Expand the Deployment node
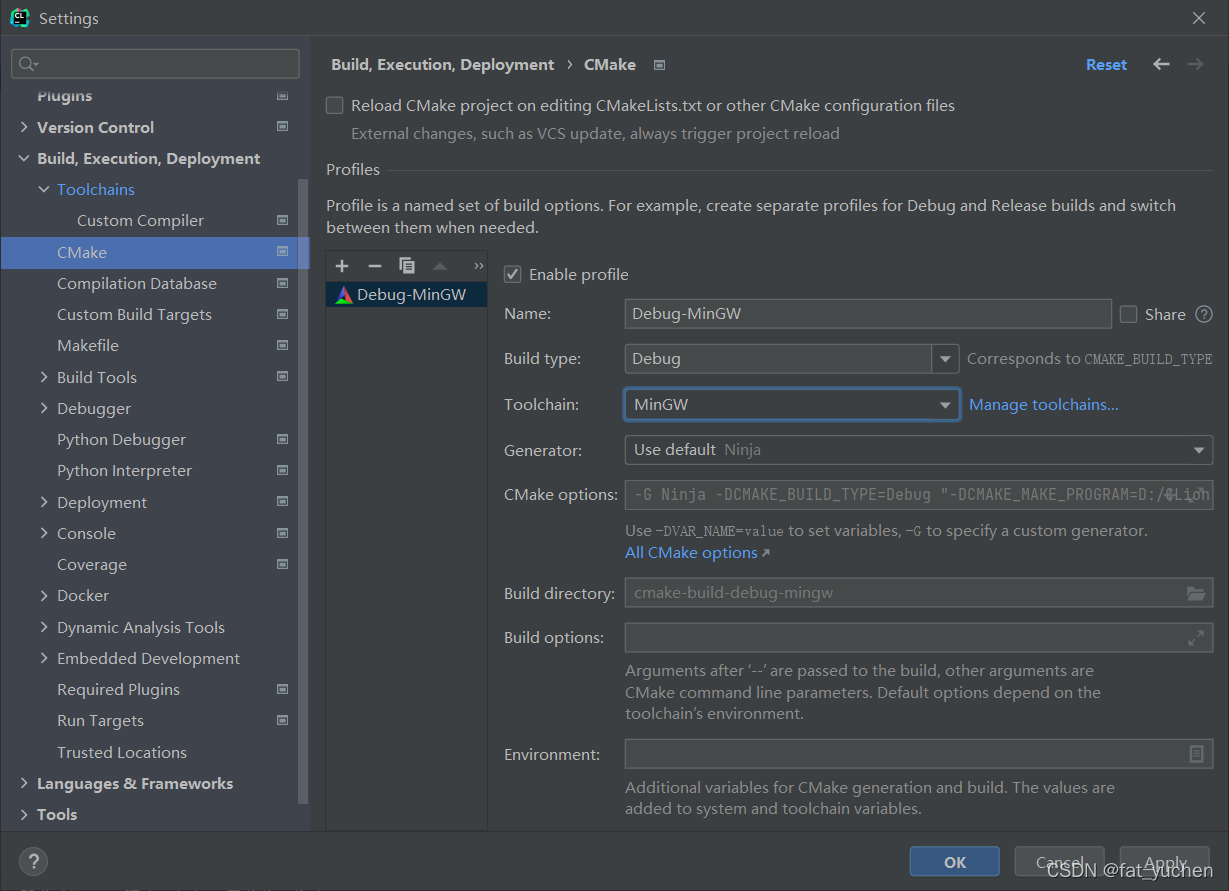The width and height of the screenshot is (1229, 891). (x=44, y=502)
